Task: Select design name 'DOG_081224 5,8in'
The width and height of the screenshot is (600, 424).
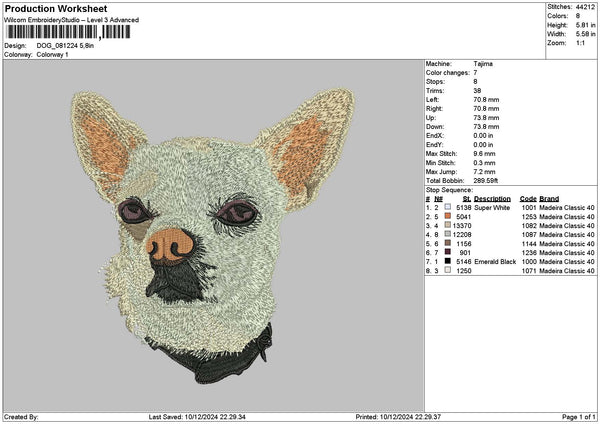Action: tap(65, 46)
